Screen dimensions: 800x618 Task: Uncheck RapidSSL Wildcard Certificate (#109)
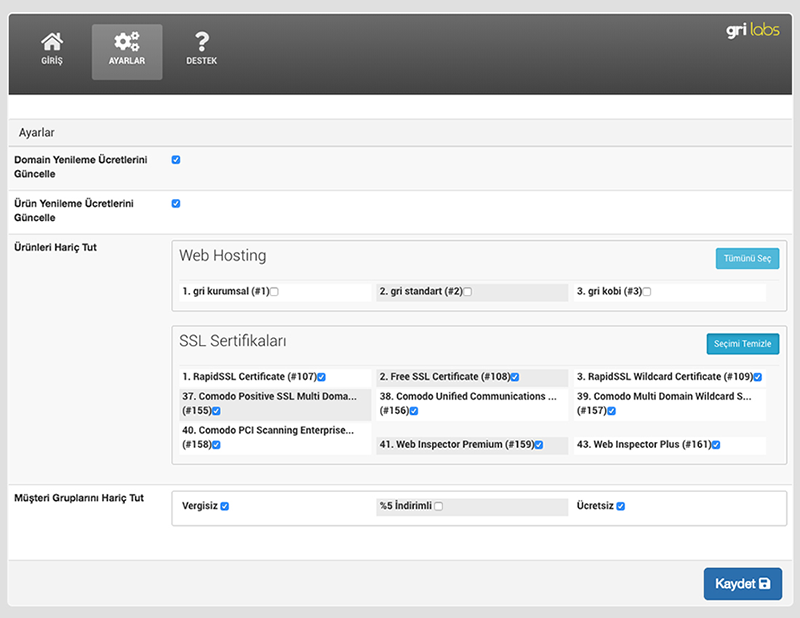[x=758, y=377]
